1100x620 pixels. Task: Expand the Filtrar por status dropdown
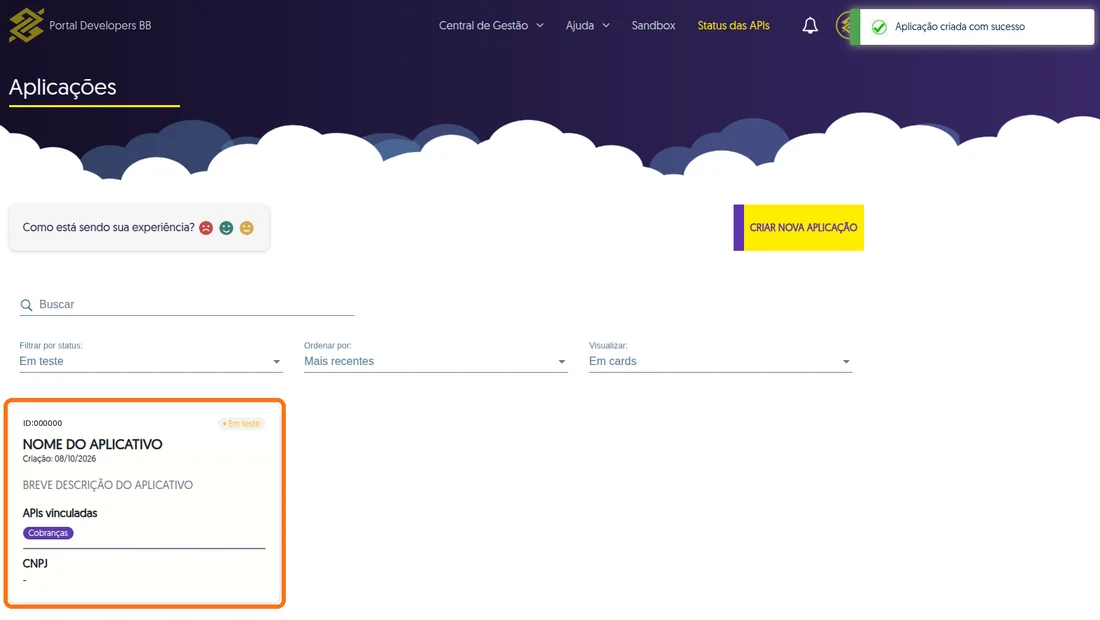tap(151, 361)
